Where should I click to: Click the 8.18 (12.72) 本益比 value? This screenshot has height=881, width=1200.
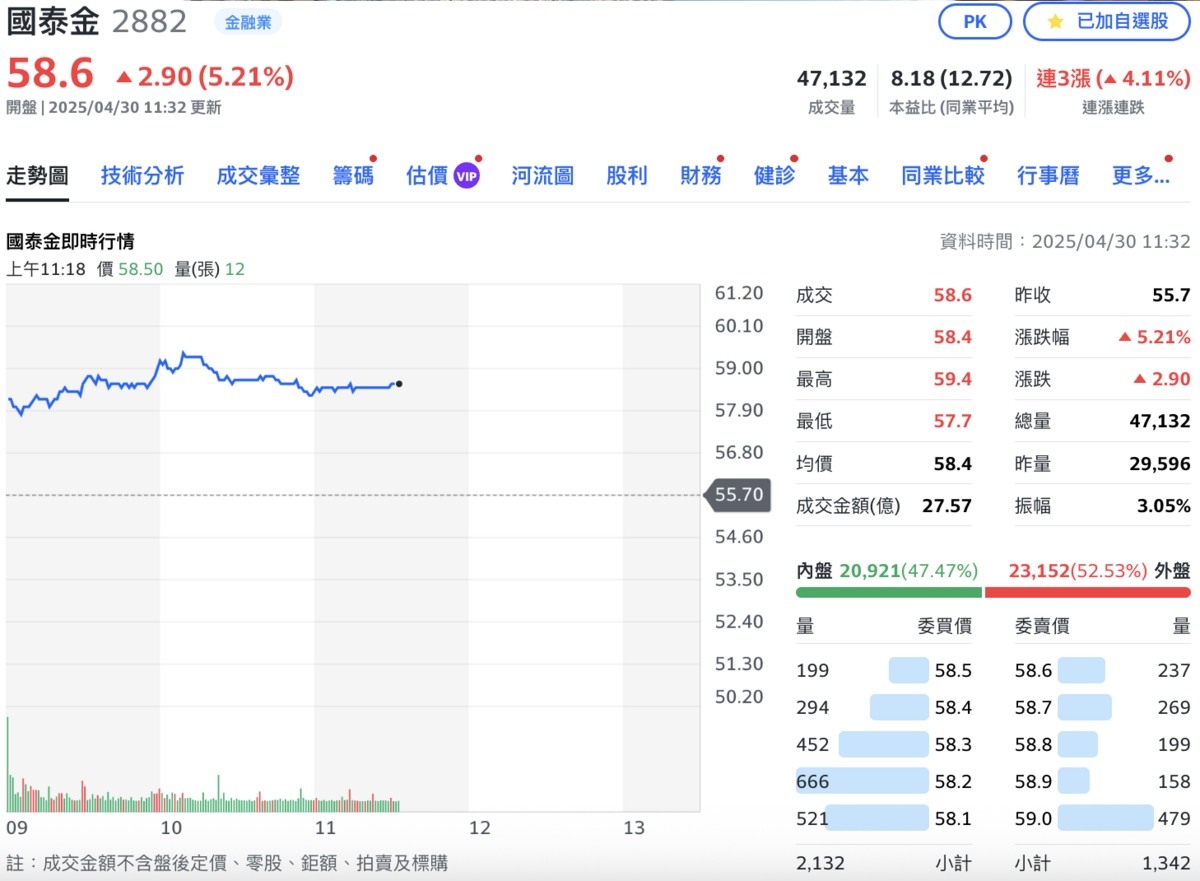[x=951, y=78]
